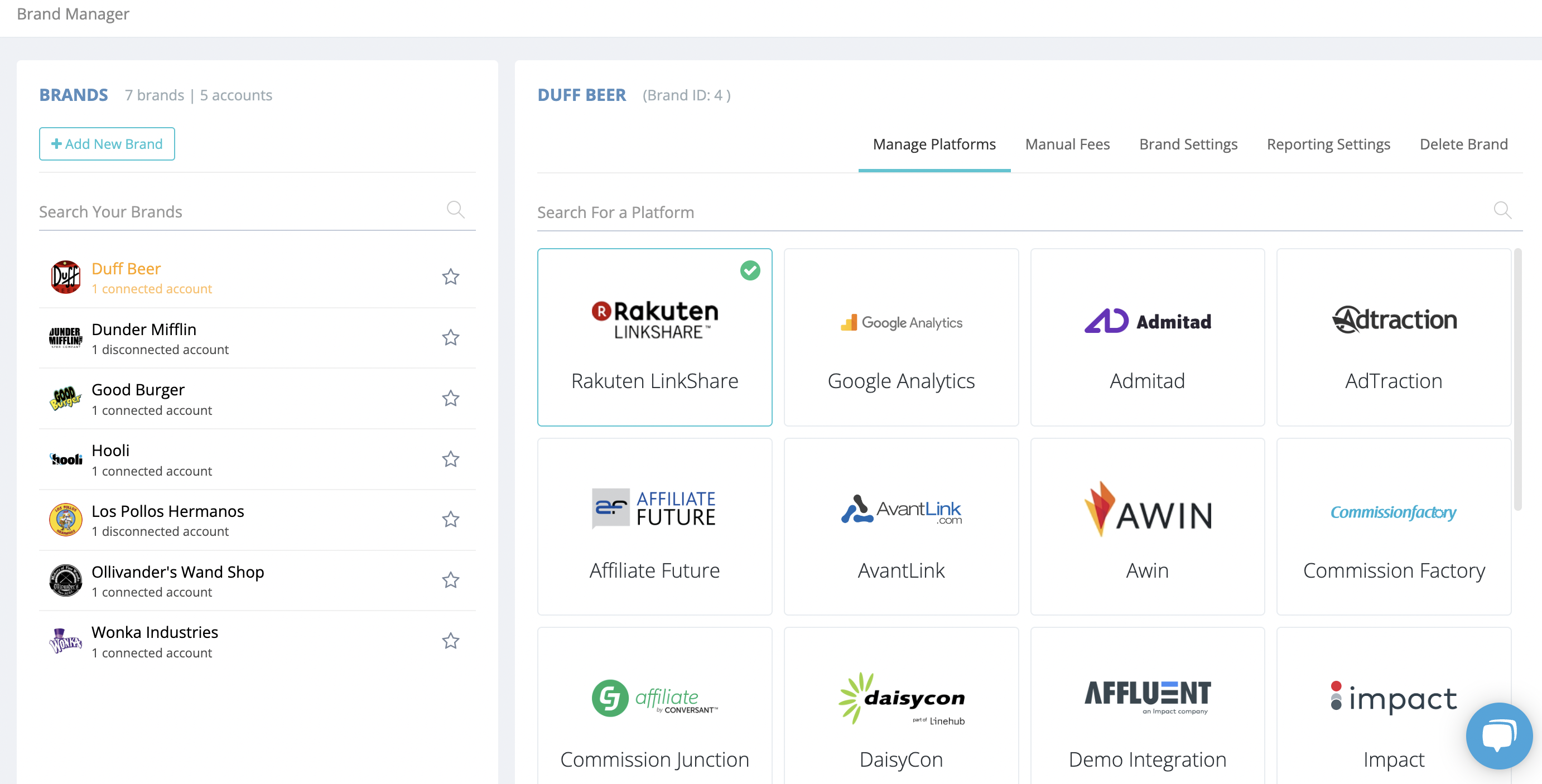
Task: Click the Wonka Industries logo
Action: click(x=65, y=641)
